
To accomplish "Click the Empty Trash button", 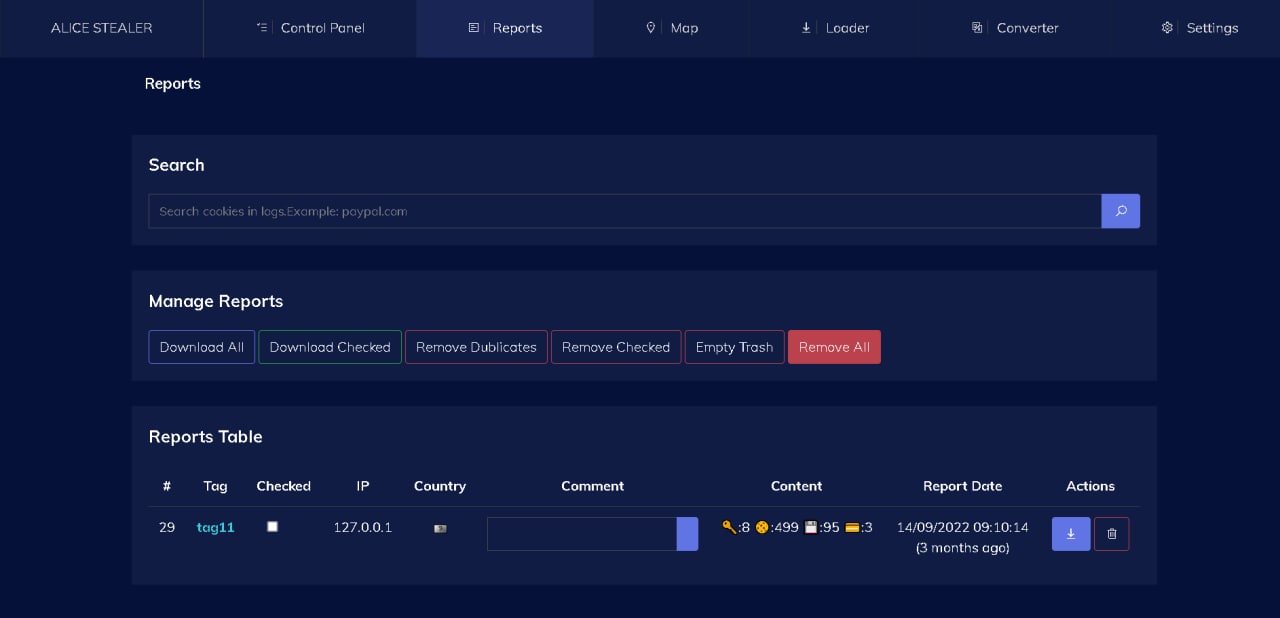I will coord(734,347).
